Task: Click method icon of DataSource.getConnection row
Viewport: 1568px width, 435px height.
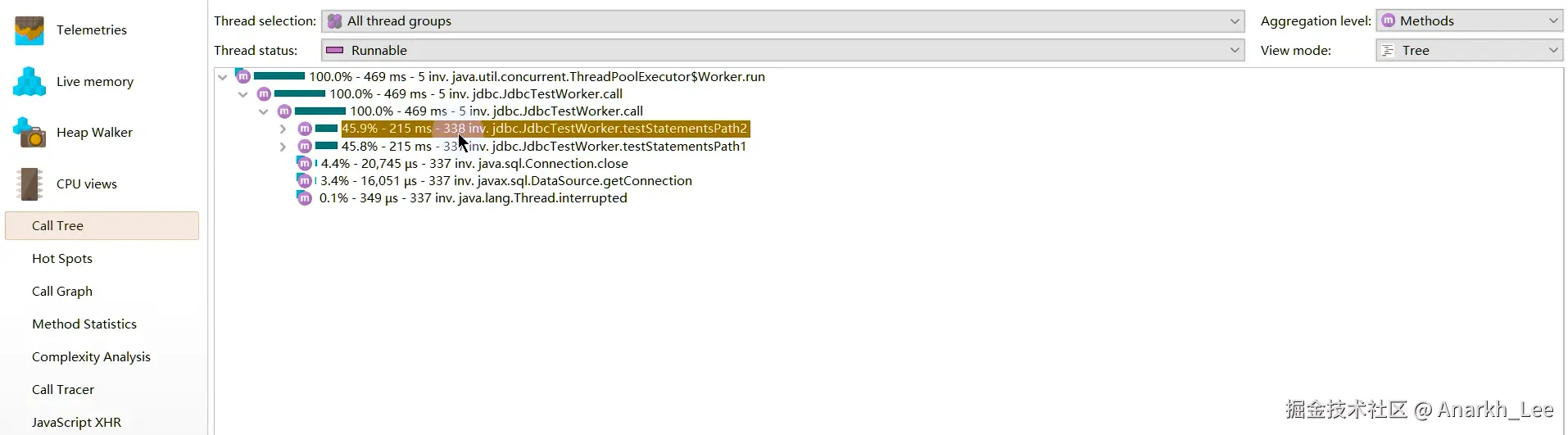Action: click(304, 180)
